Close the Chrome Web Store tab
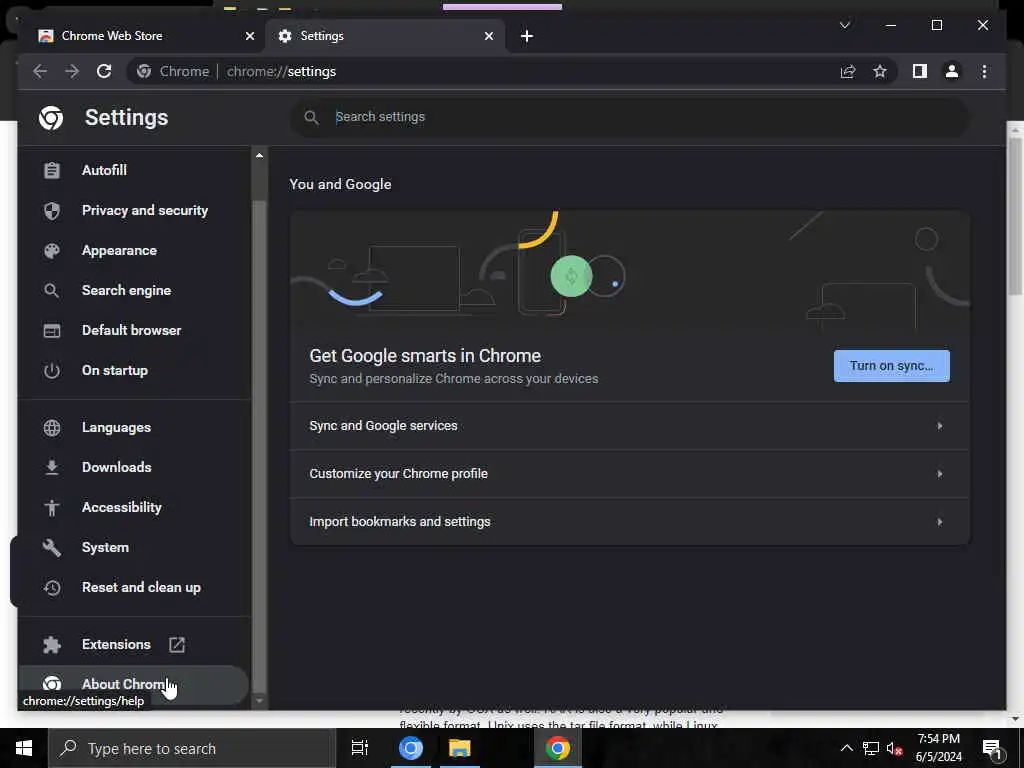The width and height of the screenshot is (1024, 768). coord(249,36)
